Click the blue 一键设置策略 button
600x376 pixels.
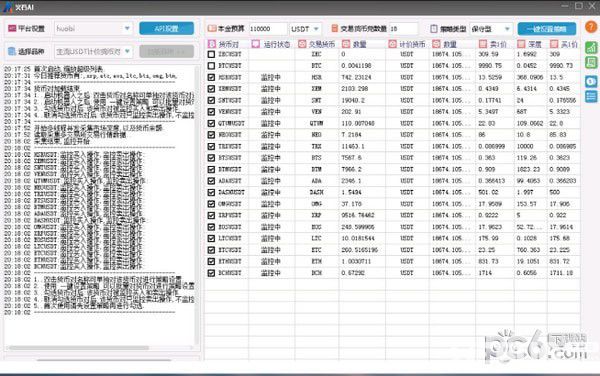tap(547, 29)
